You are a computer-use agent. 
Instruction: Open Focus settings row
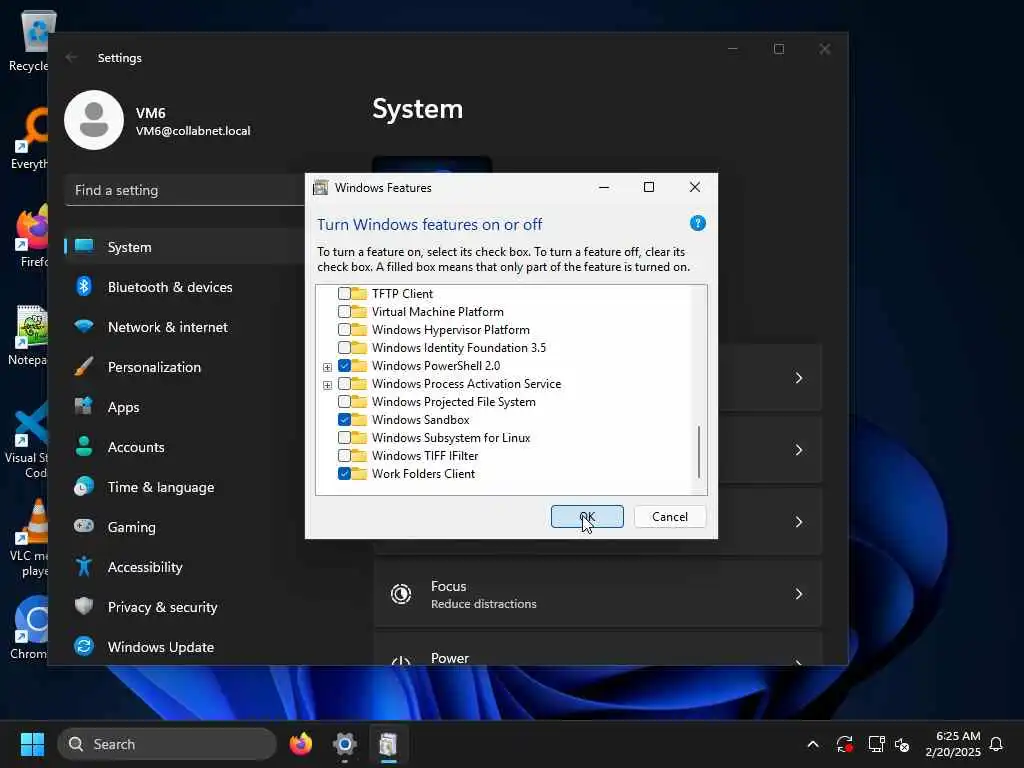597,594
